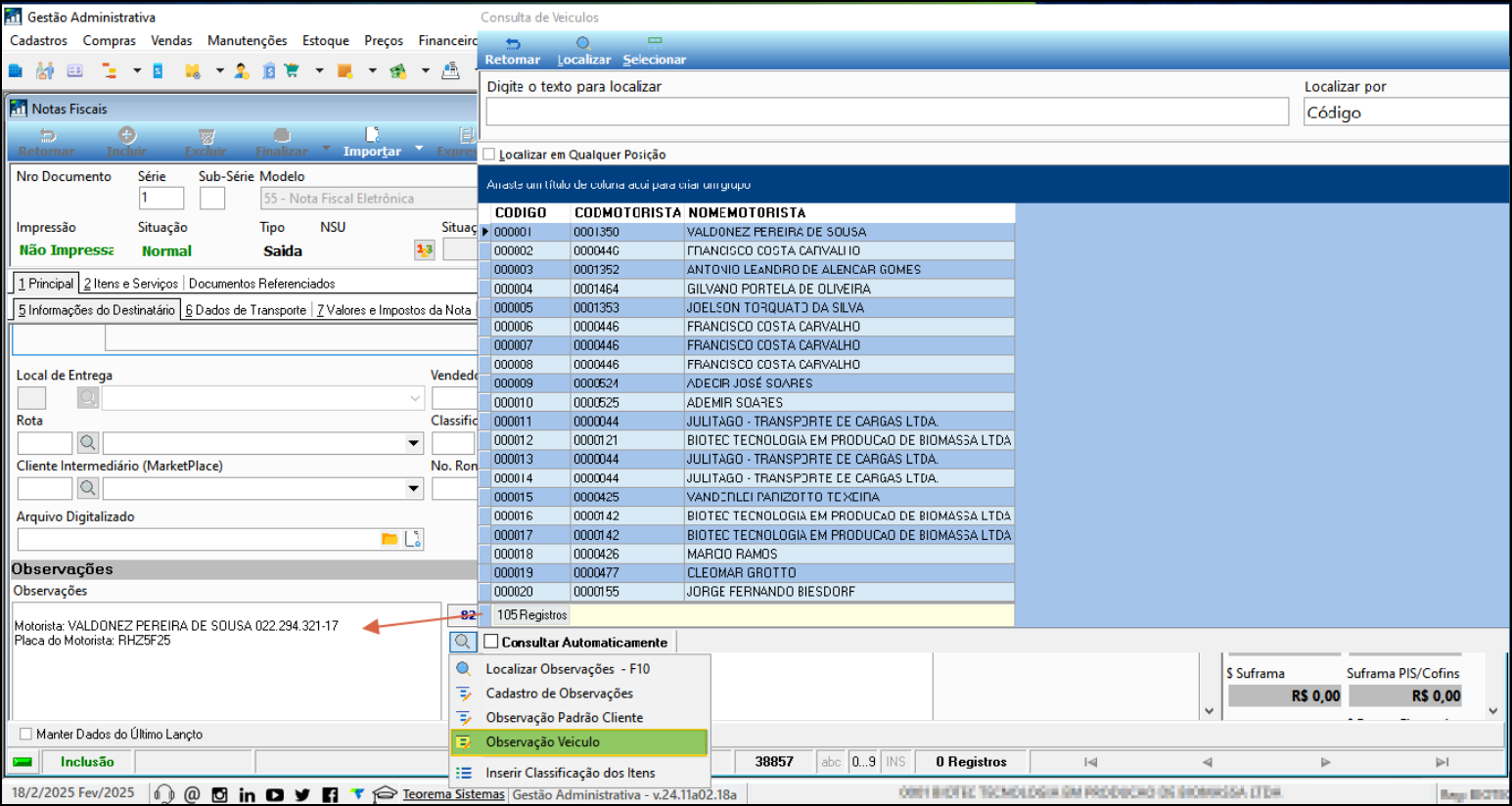The height and width of the screenshot is (806, 1512).
Task: Click the headset support icon in status bar
Action: tap(164, 794)
